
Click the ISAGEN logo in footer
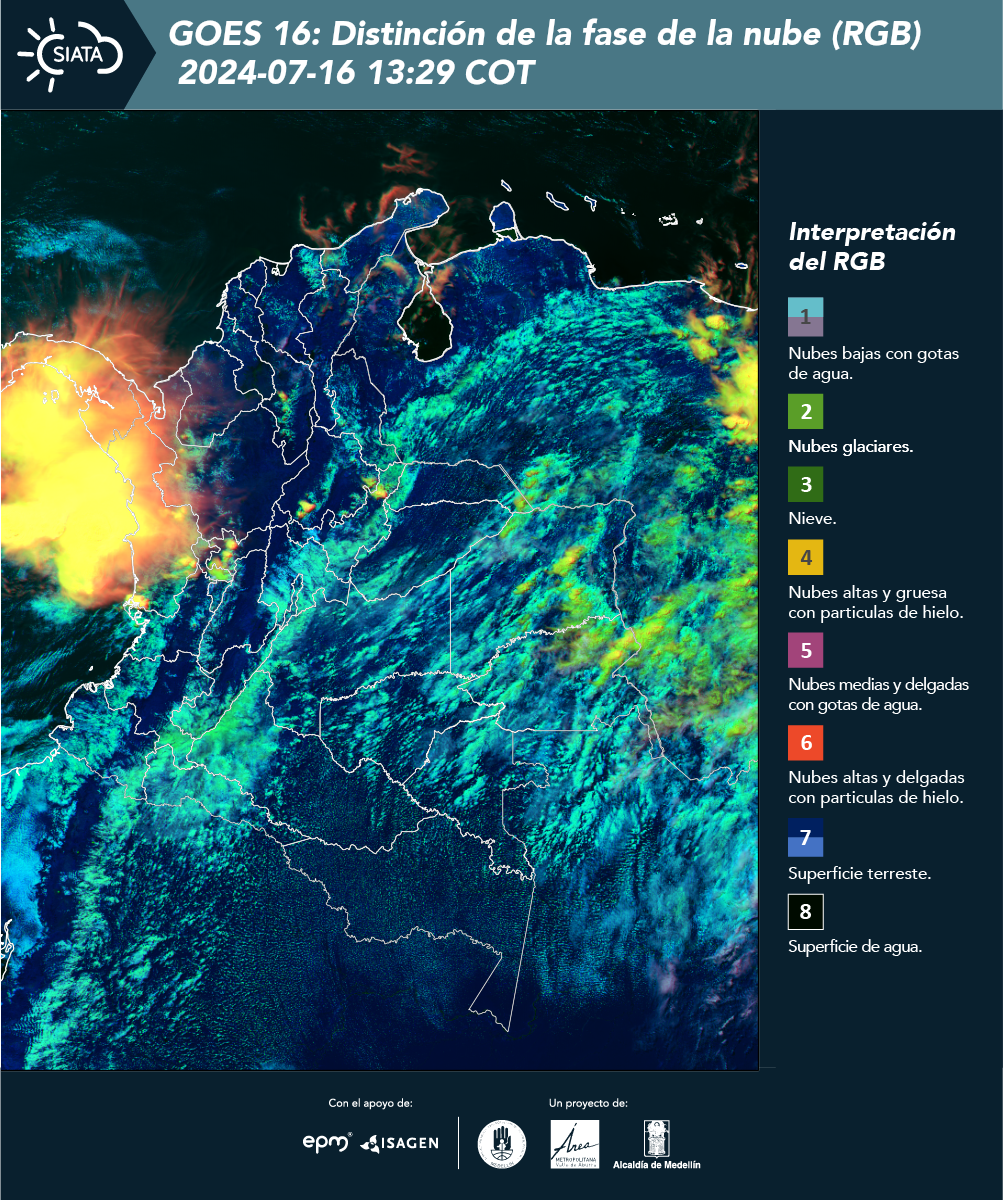[x=400, y=1143]
